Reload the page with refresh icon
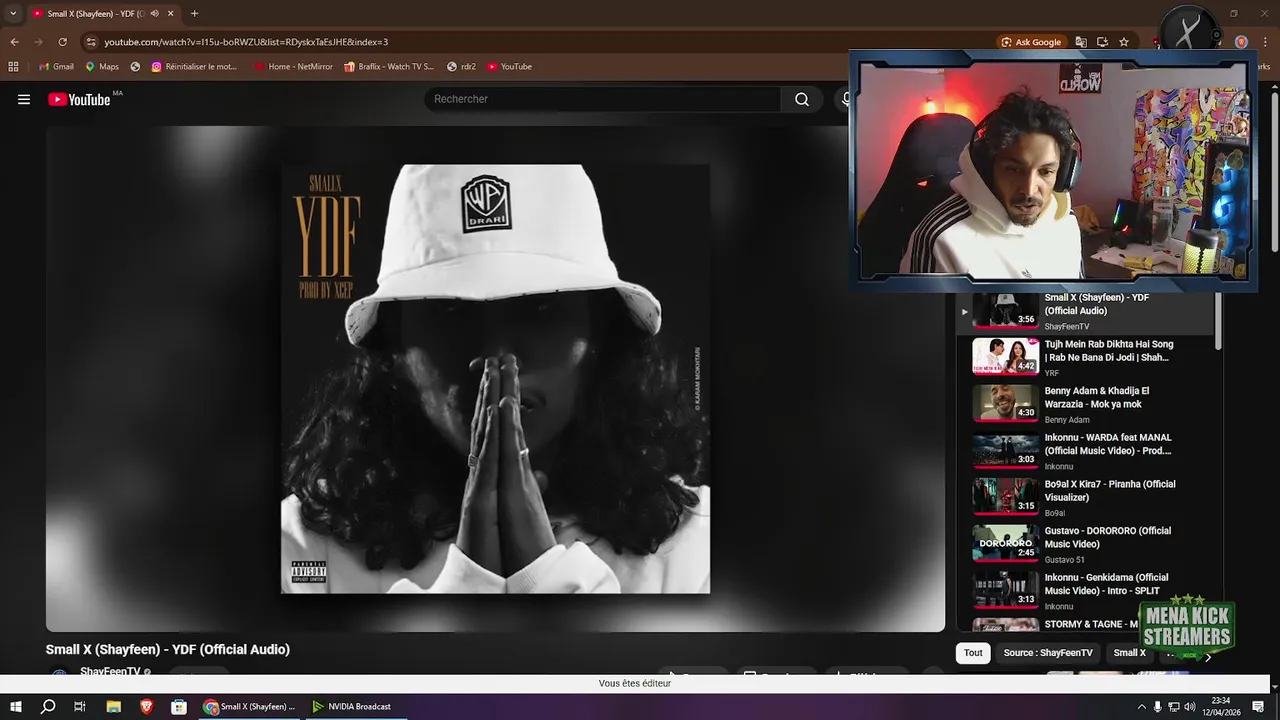Screen dimensions: 1280x720 [x=62, y=42]
